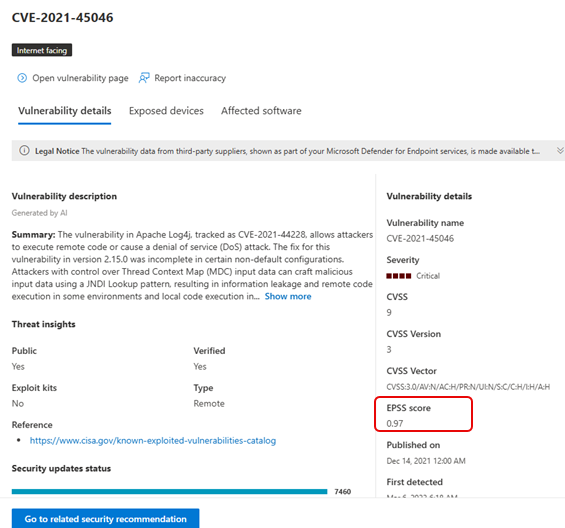Click the Report inaccuracy person icon
The width and height of the screenshot is (565, 528).
(x=144, y=78)
